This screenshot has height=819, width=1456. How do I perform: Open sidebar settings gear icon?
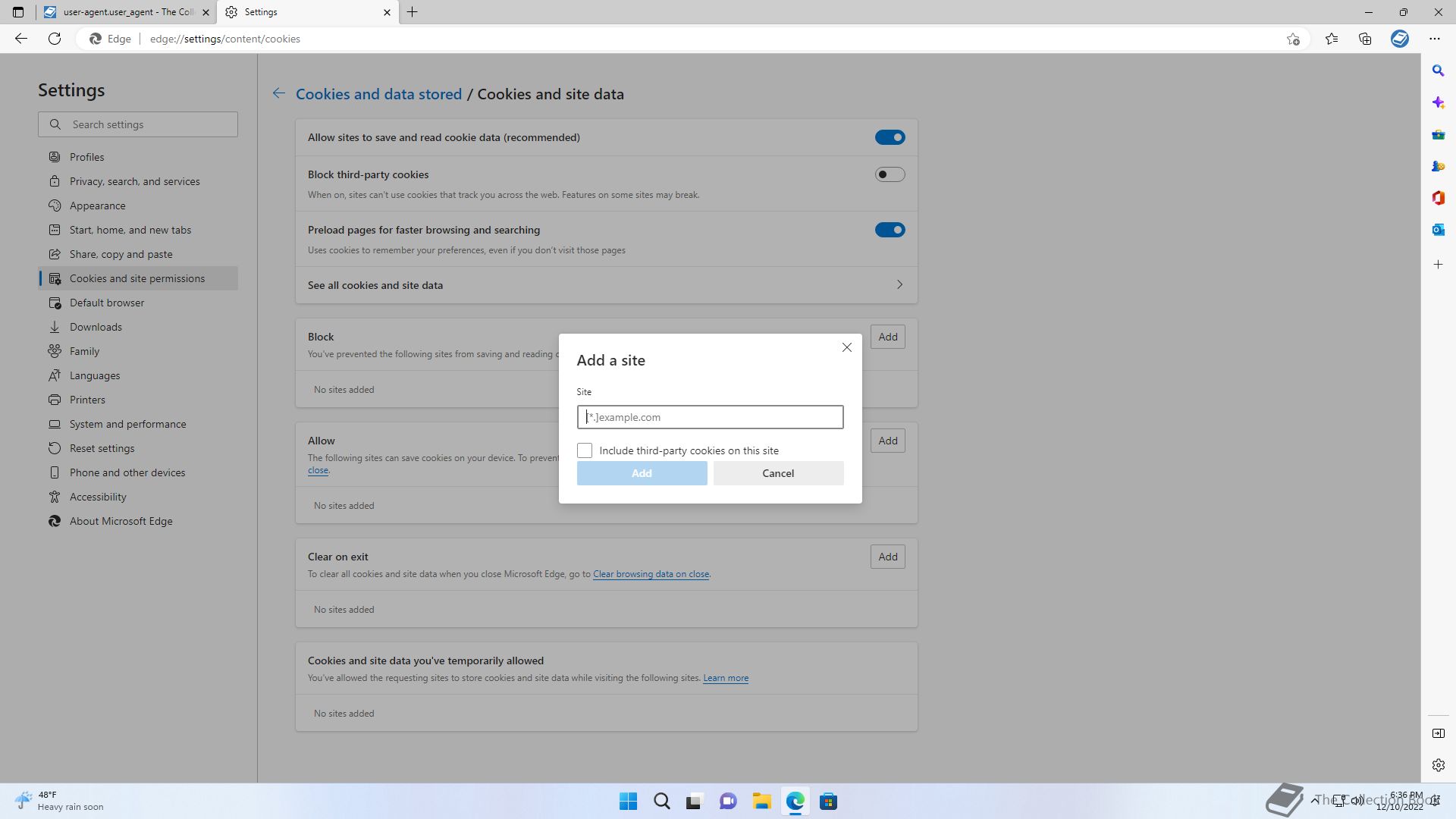click(1439, 765)
